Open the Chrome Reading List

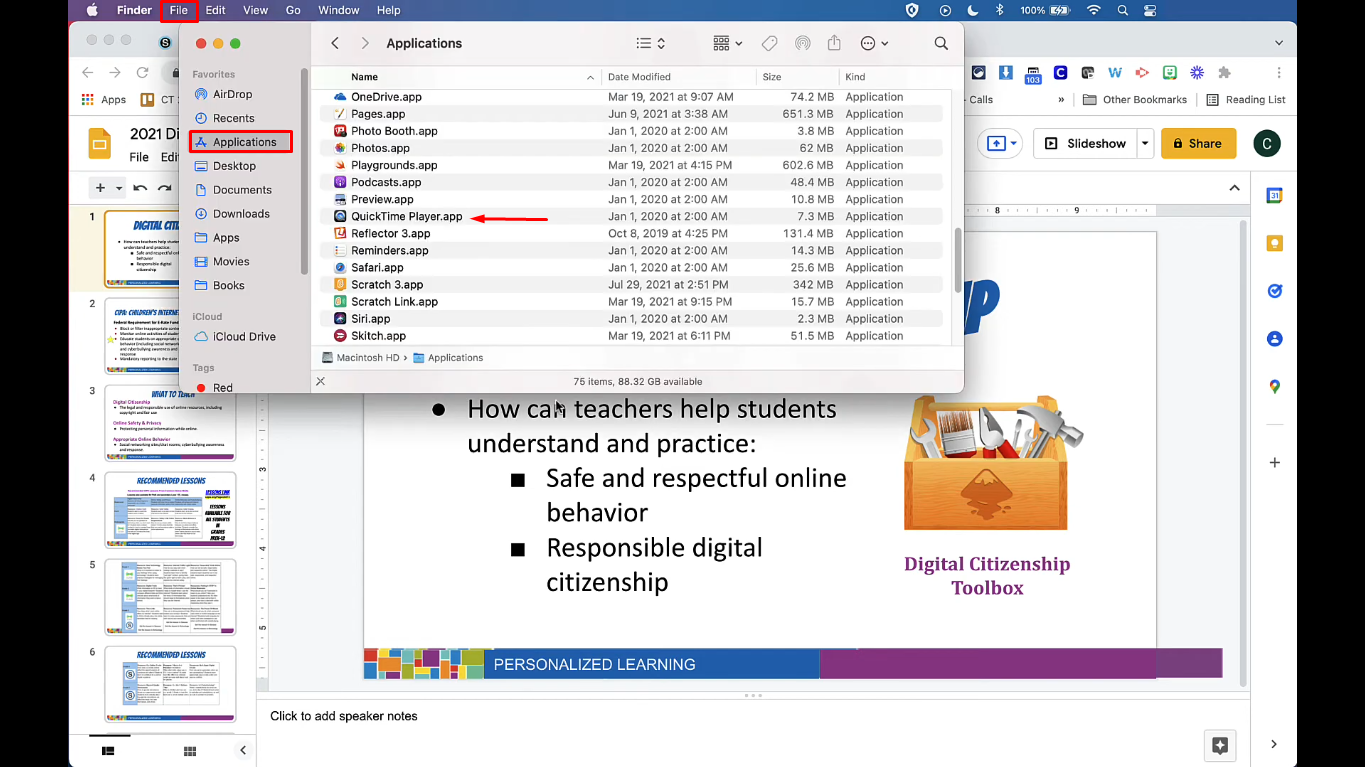(x=1246, y=100)
